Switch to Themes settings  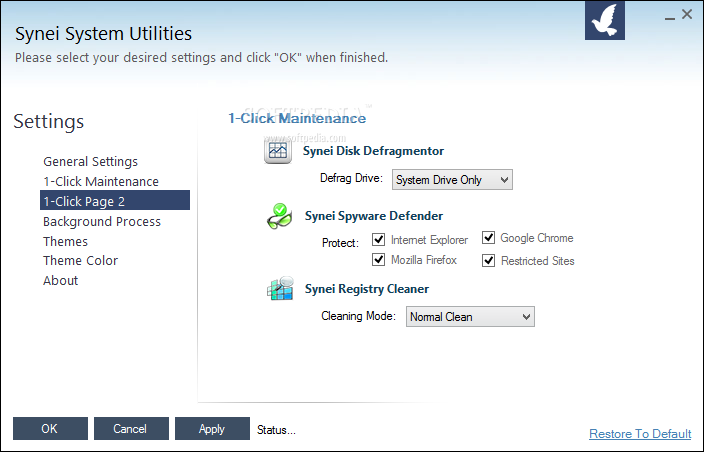click(x=66, y=241)
